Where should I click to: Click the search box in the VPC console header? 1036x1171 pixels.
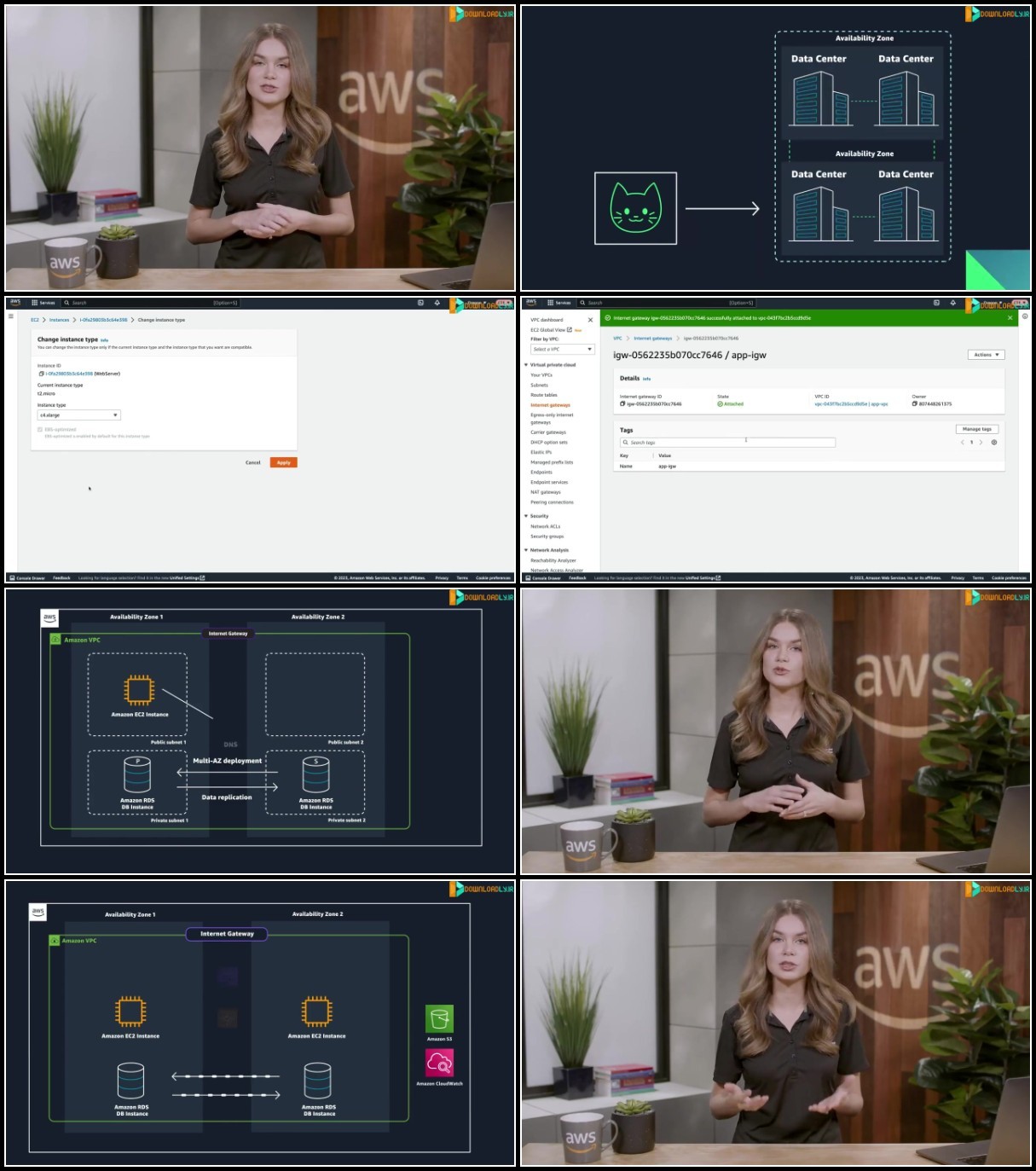pyautogui.click(x=666, y=303)
